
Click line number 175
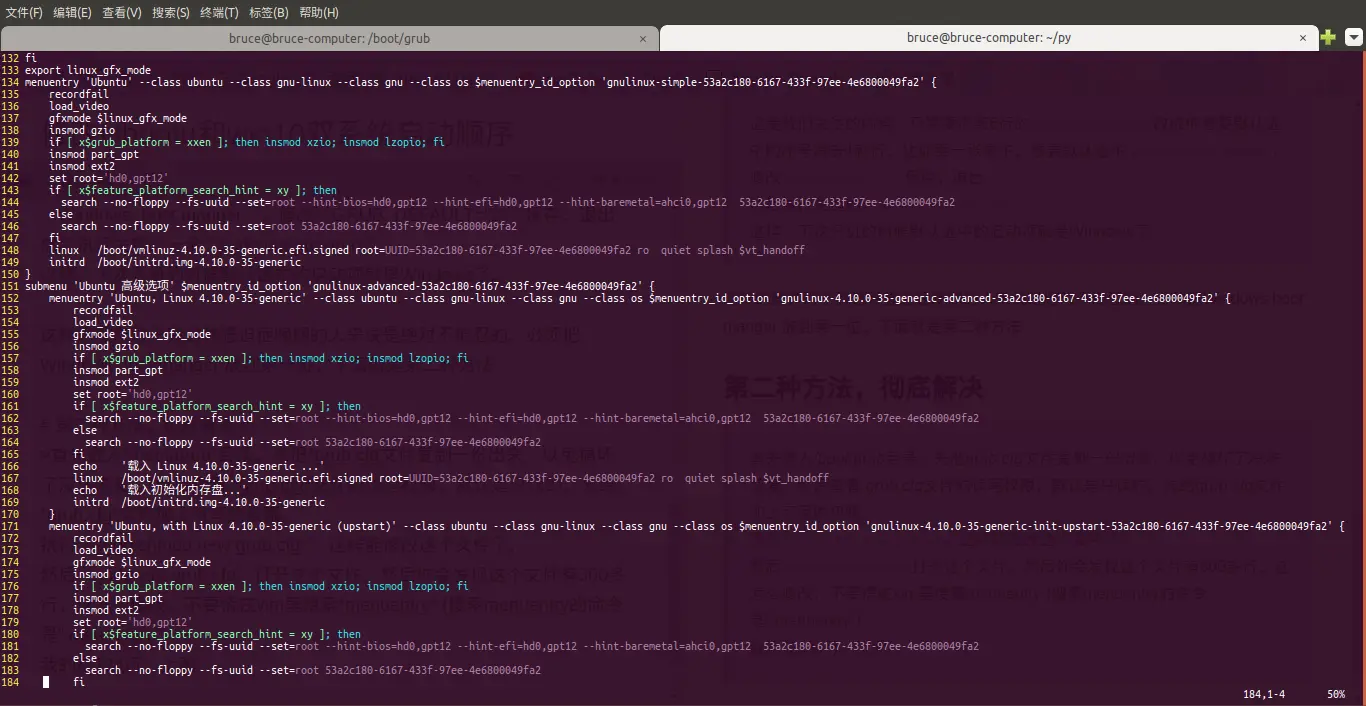tap(10, 574)
